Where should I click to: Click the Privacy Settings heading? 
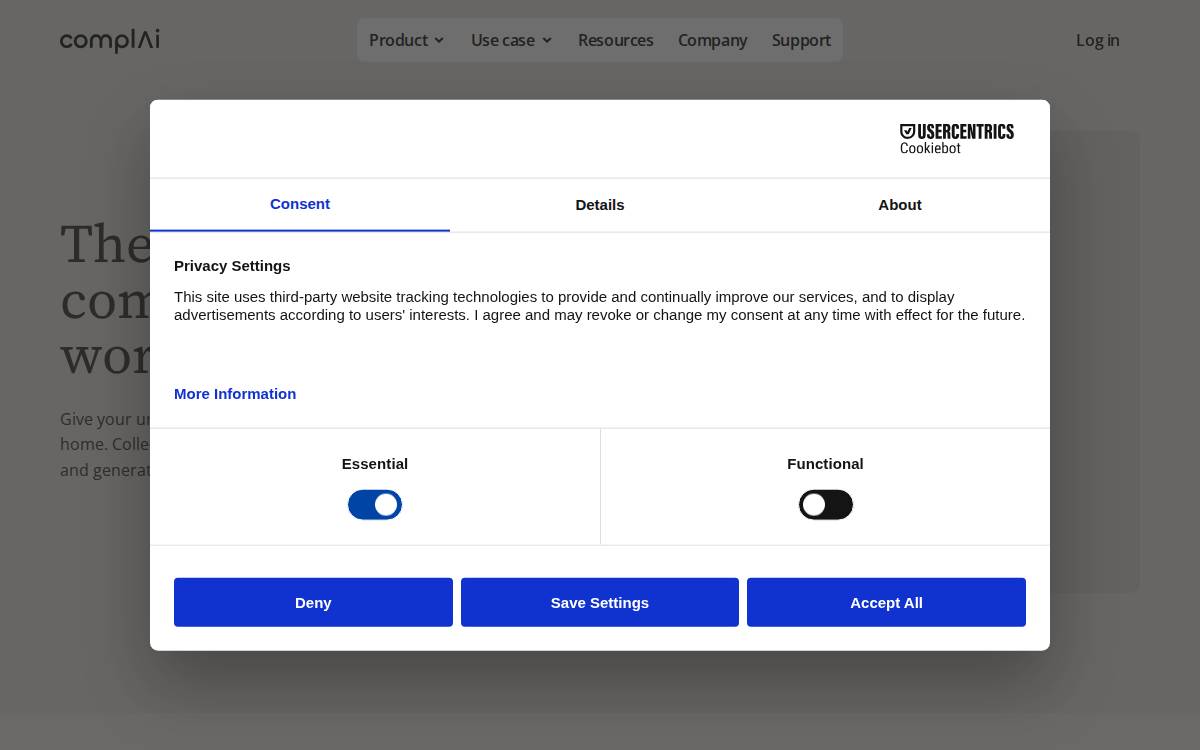[x=232, y=266]
